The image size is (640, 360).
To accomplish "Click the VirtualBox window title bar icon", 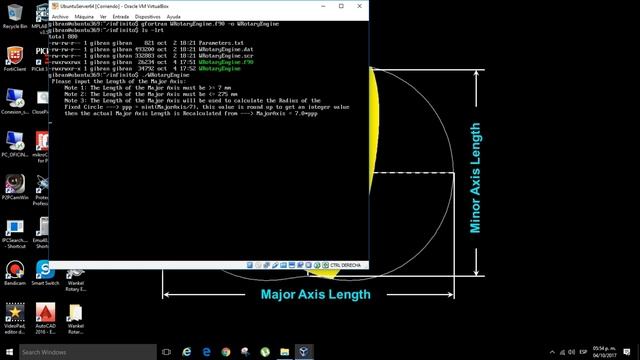I will 55,6.
